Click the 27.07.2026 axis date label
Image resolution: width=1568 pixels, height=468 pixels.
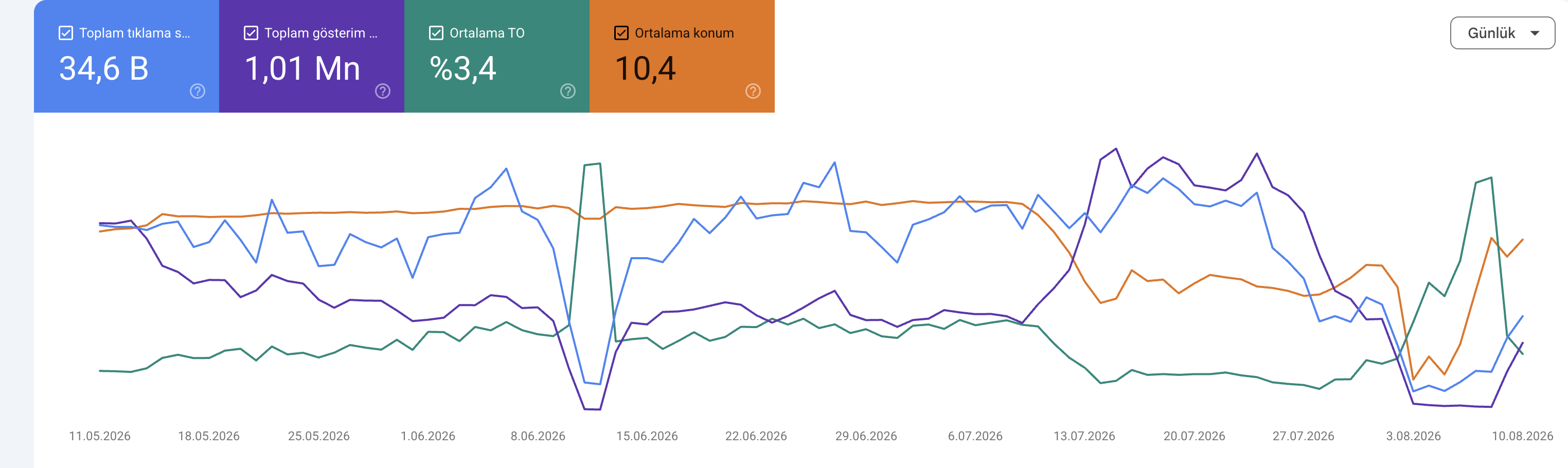(x=1303, y=436)
